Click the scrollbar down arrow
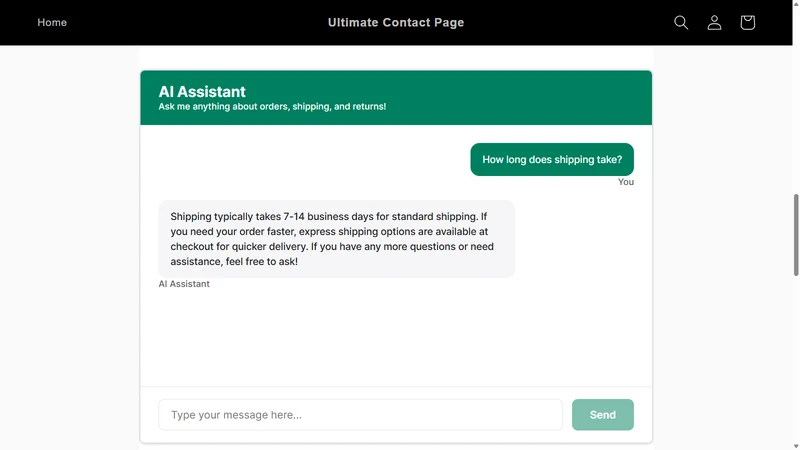Screen dimensions: 800x450 tap(795, 446)
